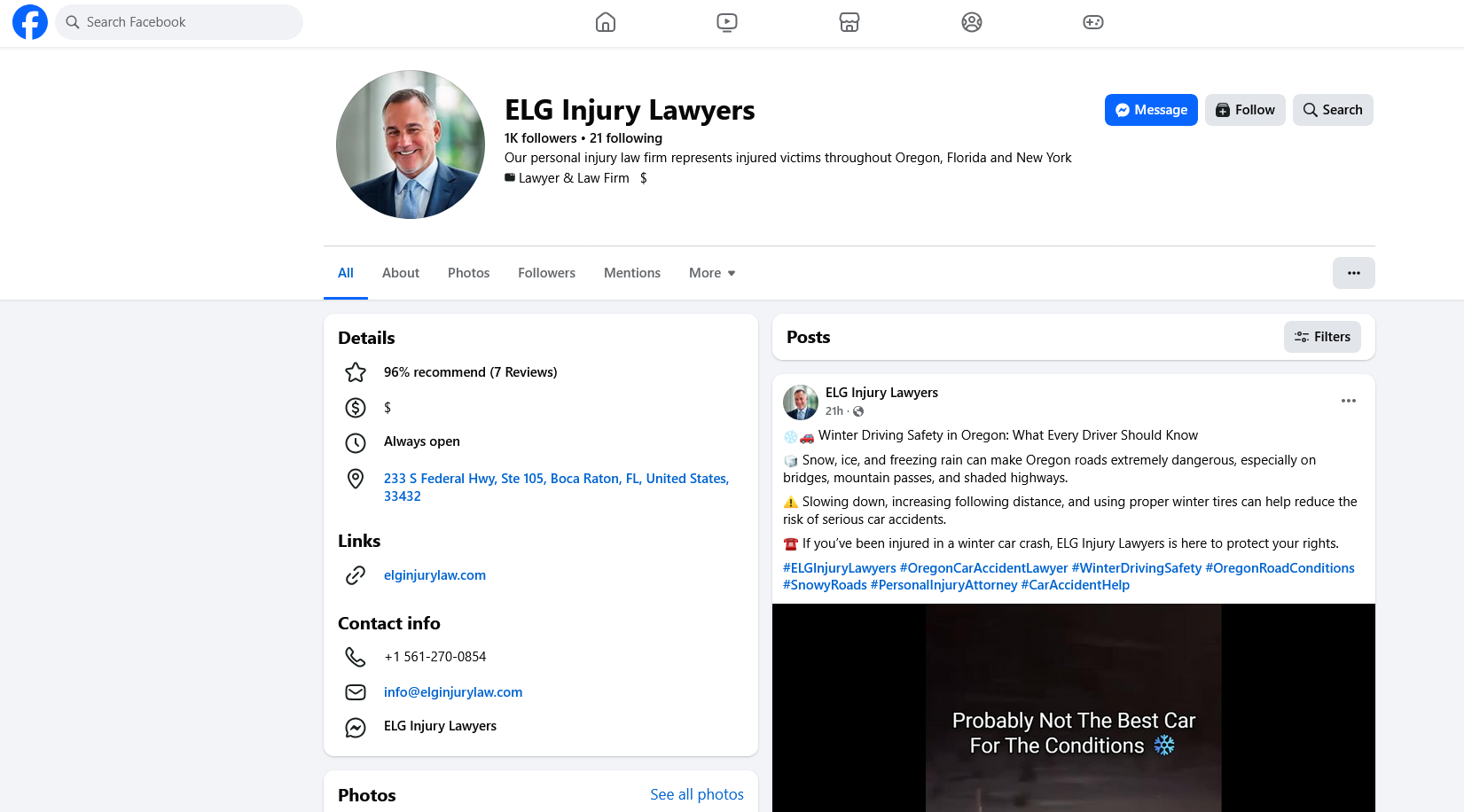Click the Message button
1464x812 pixels.
click(1150, 109)
